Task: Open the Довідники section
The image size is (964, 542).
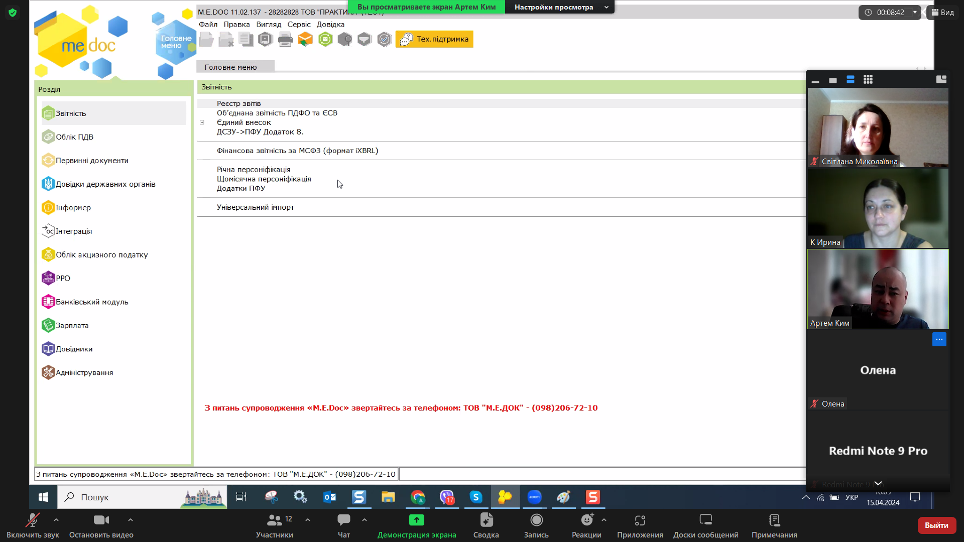Action: click(67, 348)
